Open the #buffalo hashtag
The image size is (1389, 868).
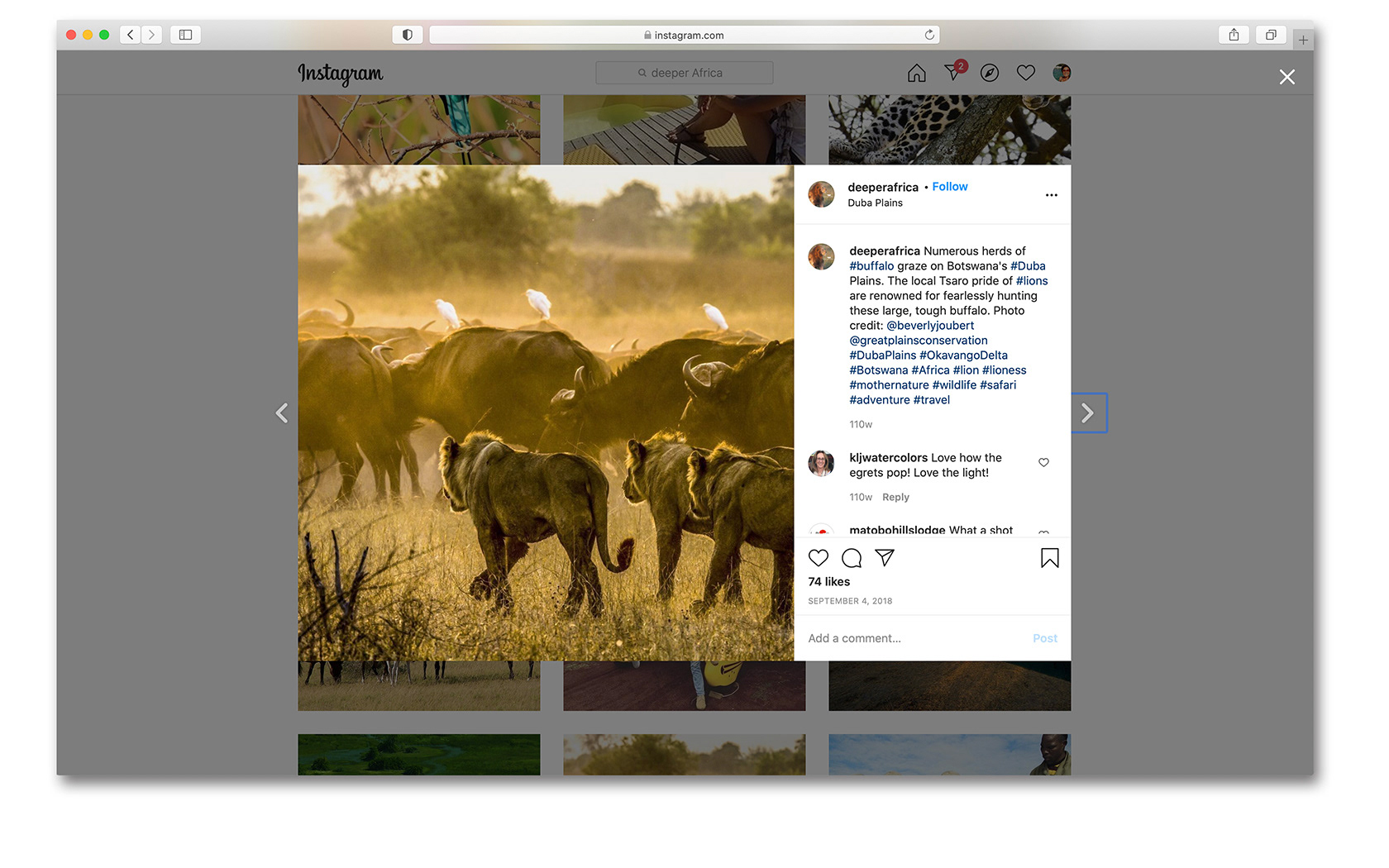[x=871, y=266]
